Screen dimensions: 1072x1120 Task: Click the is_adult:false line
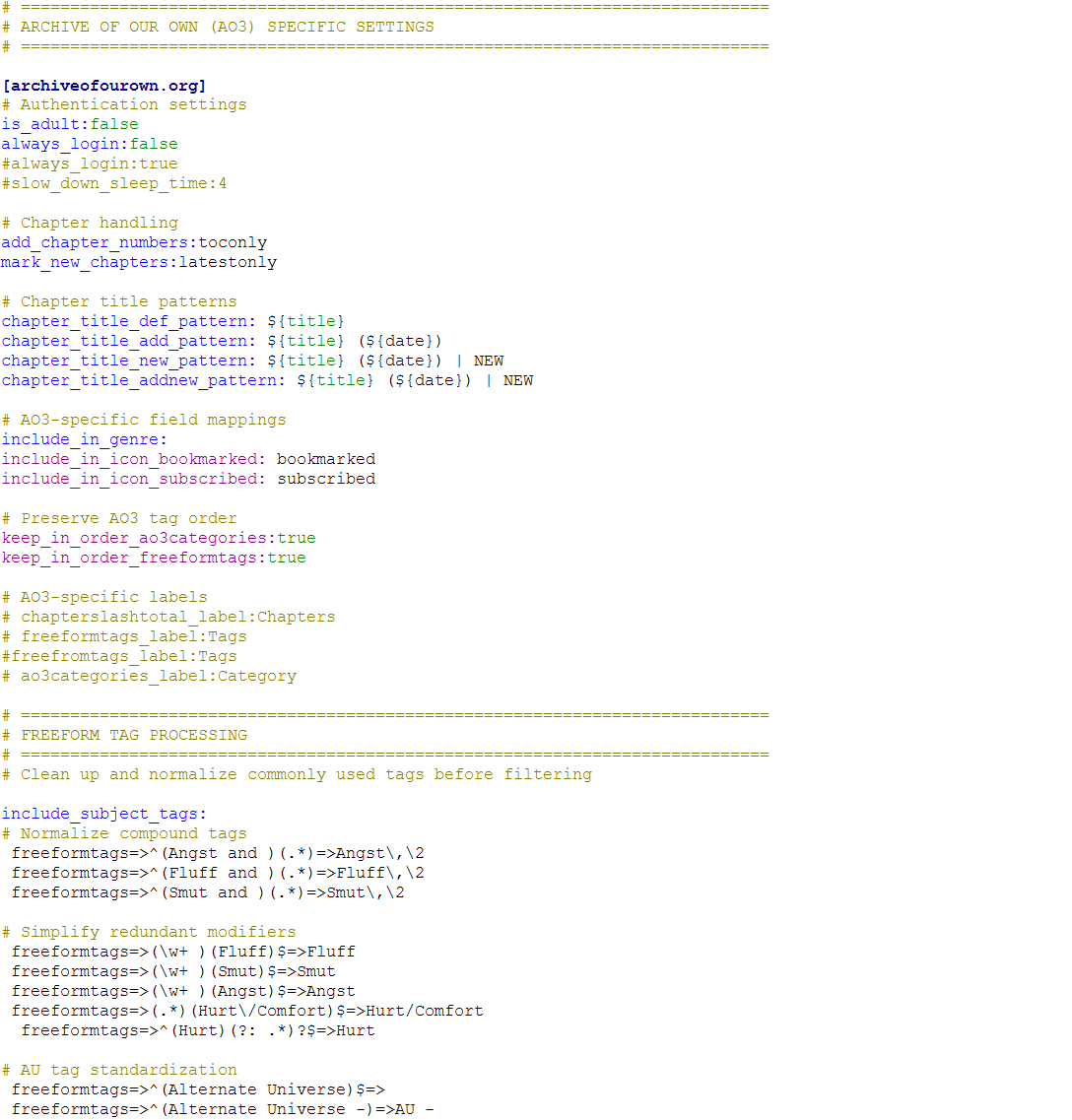pos(70,124)
